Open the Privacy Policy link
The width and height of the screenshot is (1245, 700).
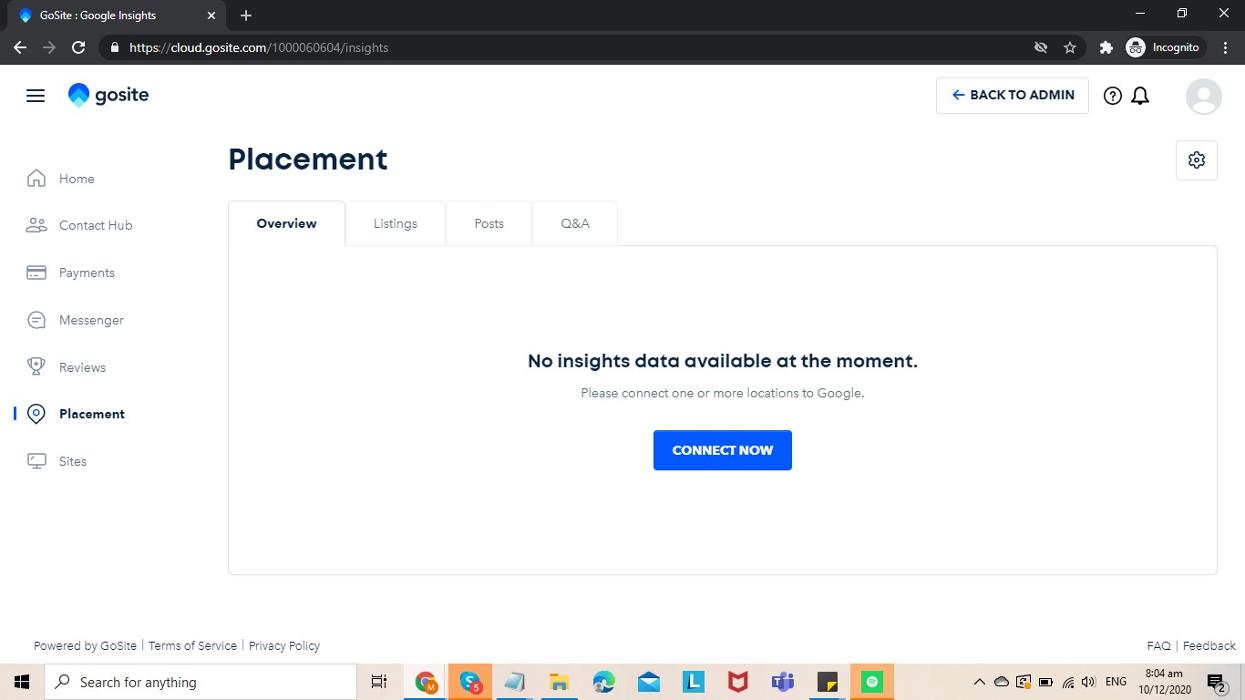pyautogui.click(x=284, y=646)
